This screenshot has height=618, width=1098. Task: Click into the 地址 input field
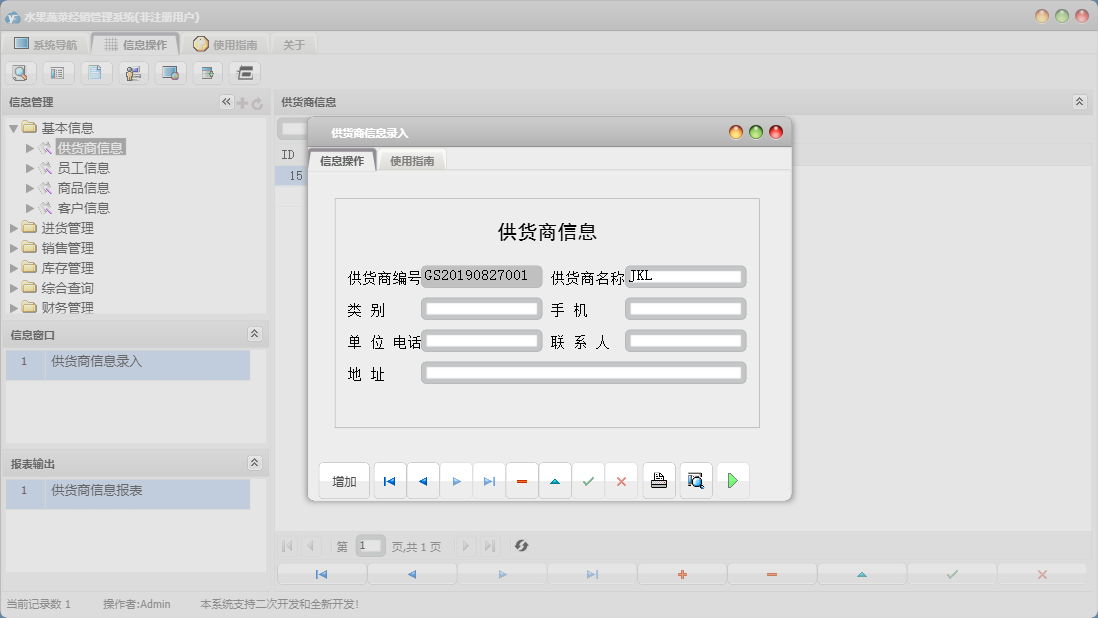[x=584, y=373]
